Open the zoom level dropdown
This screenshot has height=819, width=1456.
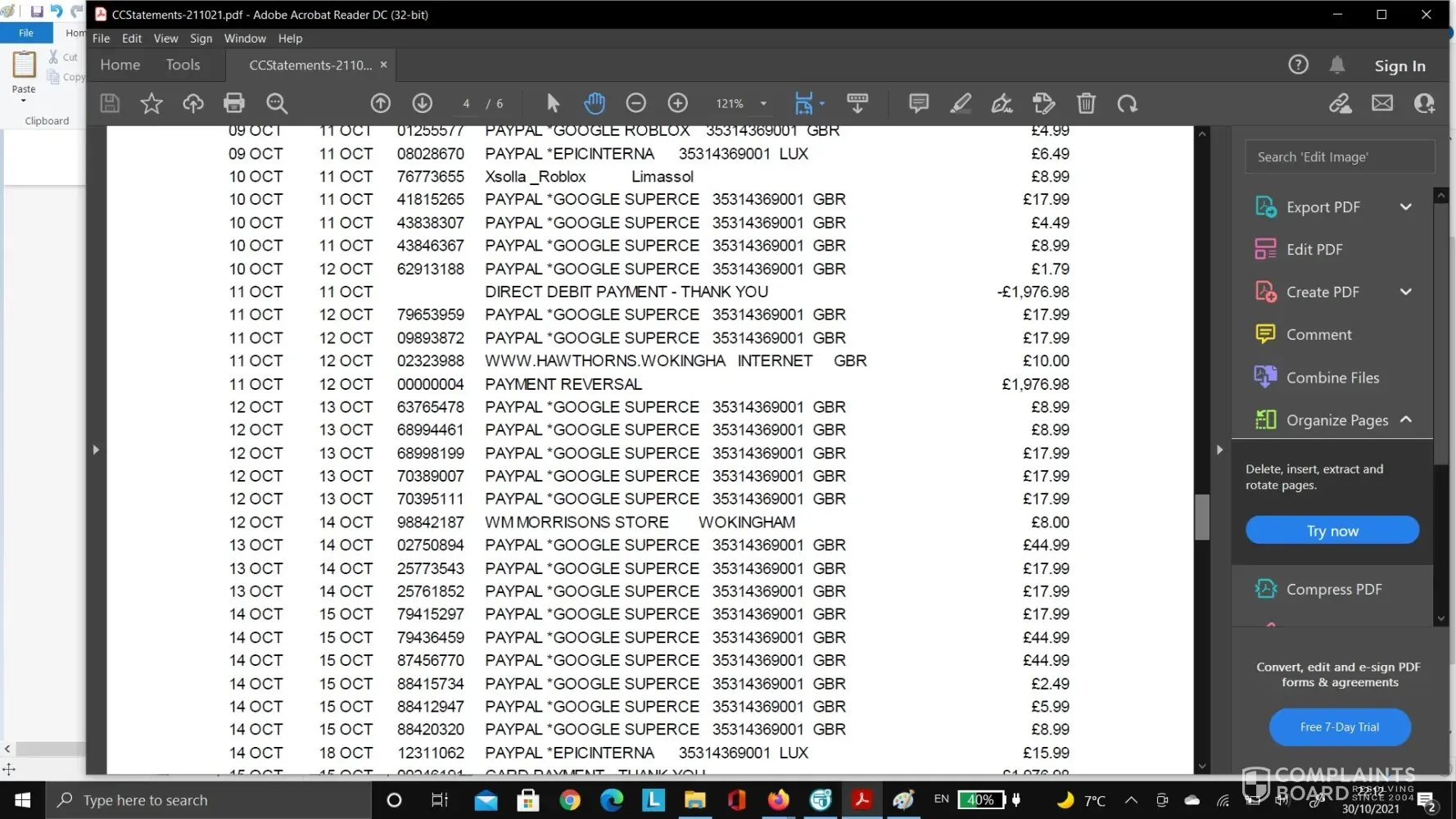coord(763,104)
